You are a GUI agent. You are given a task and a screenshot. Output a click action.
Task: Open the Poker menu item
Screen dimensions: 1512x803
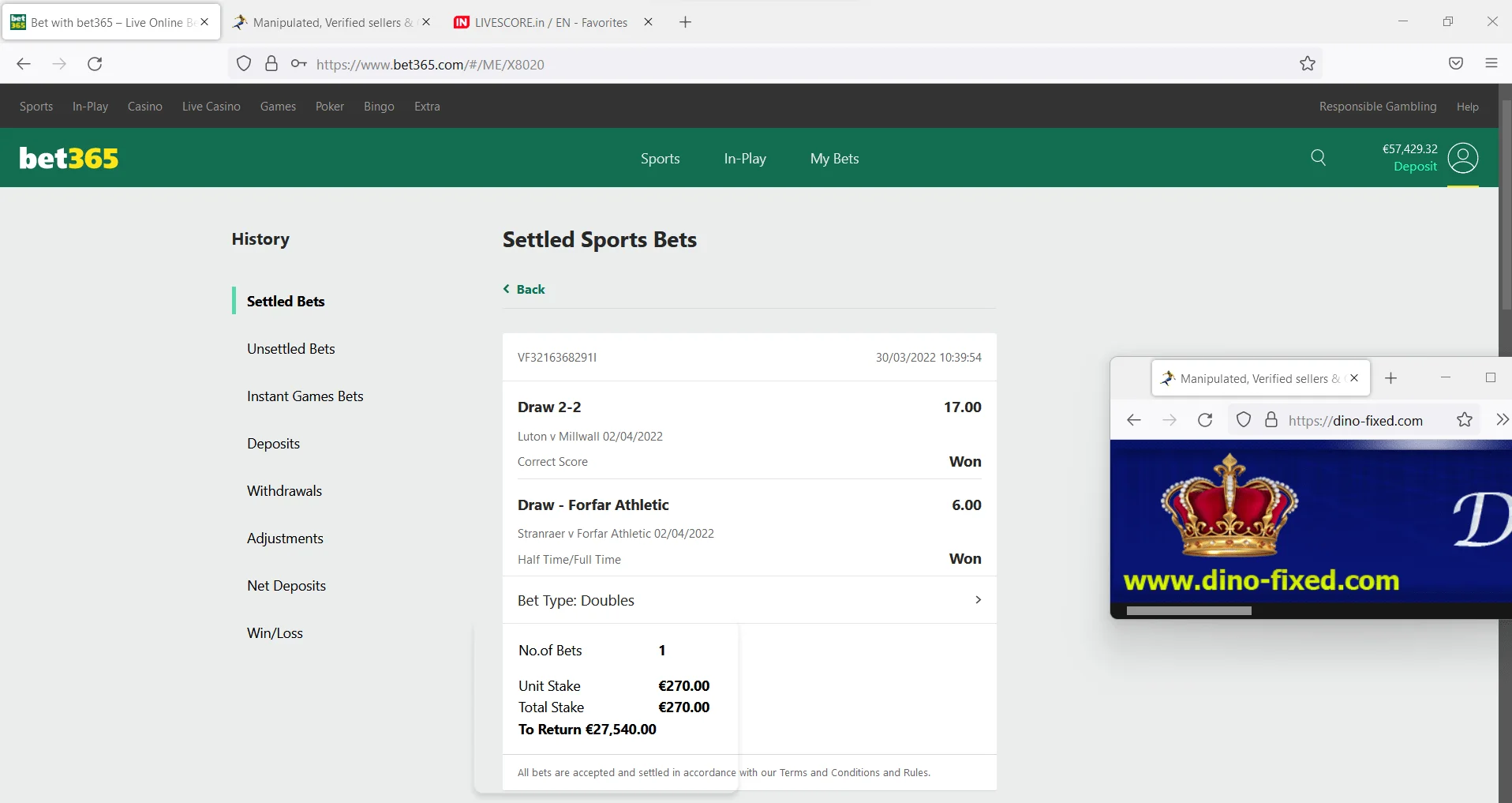tap(330, 107)
